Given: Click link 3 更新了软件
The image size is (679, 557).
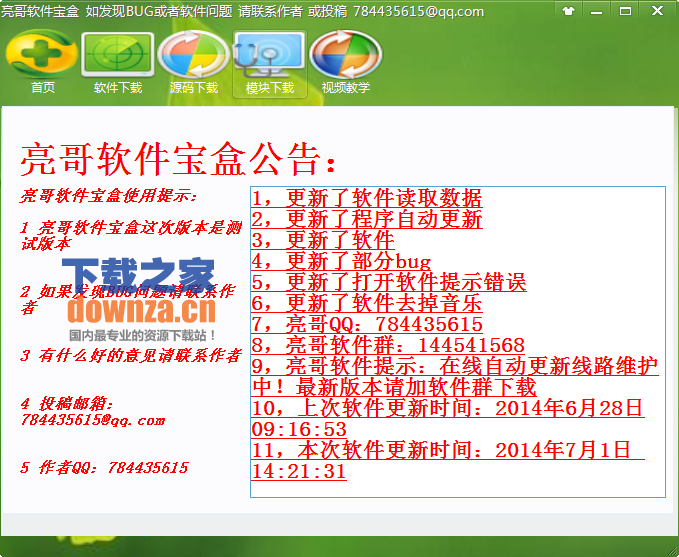Looking at the screenshot, I should tap(323, 240).
